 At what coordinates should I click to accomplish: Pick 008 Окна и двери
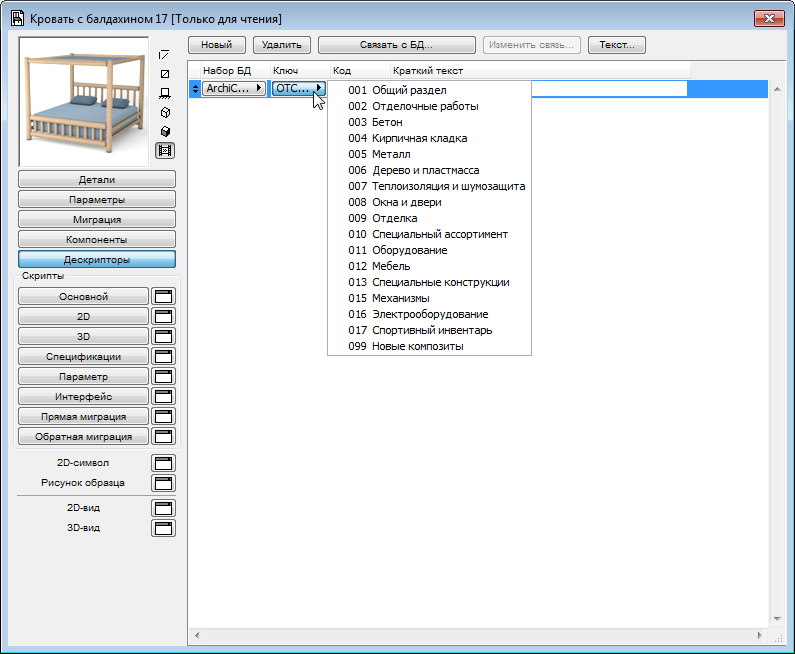(x=429, y=202)
